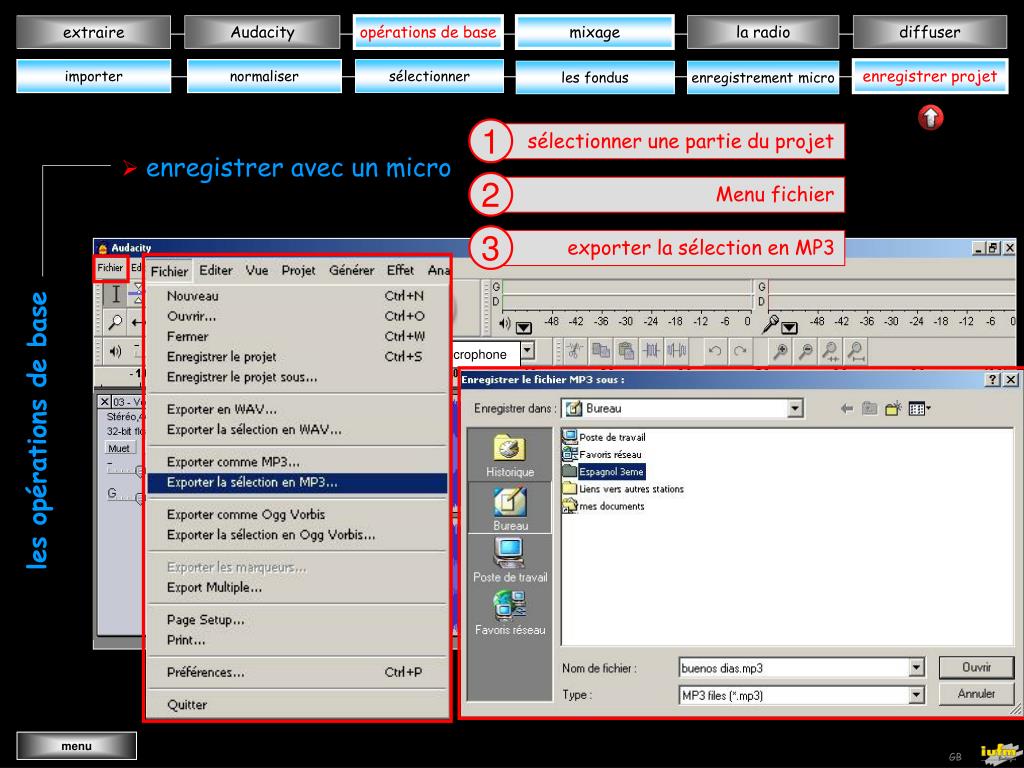This screenshot has width=1024, height=768.
Task: Select the magnifier zoom tool in Audacity toolbar
Action: coord(115,322)
